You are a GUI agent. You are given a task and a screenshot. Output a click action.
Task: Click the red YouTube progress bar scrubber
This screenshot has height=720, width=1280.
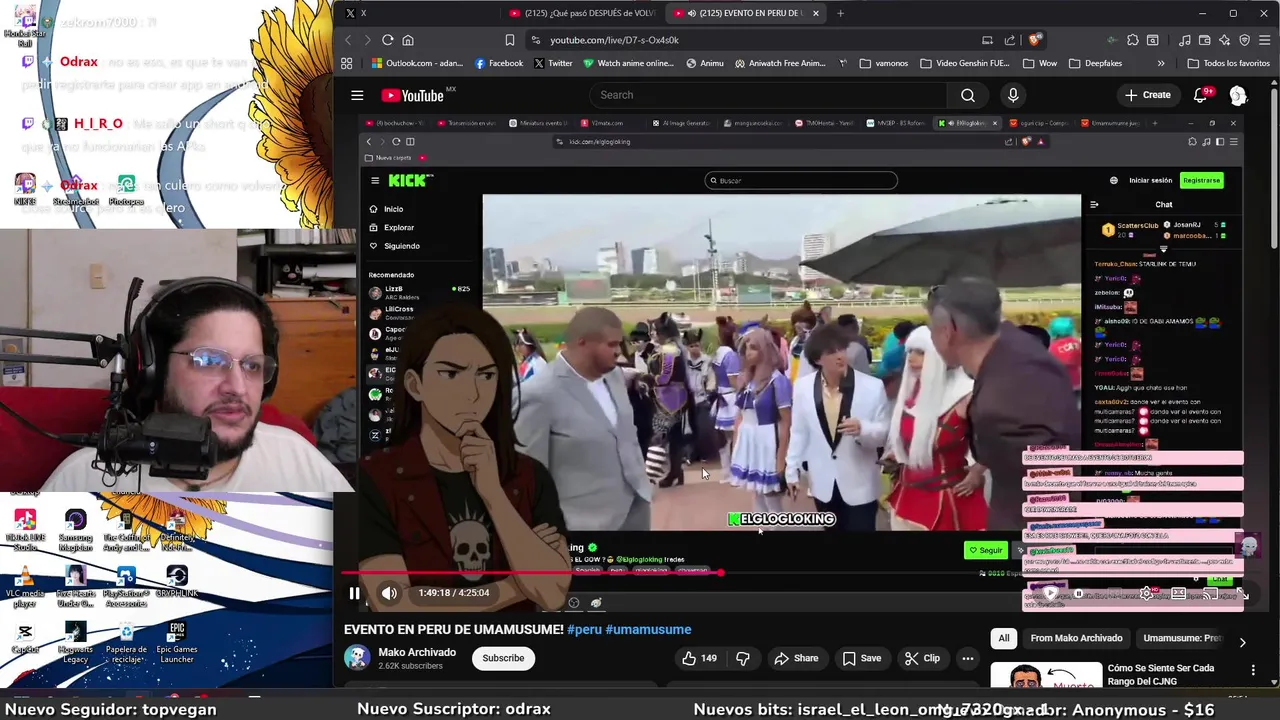pos(720,573)
